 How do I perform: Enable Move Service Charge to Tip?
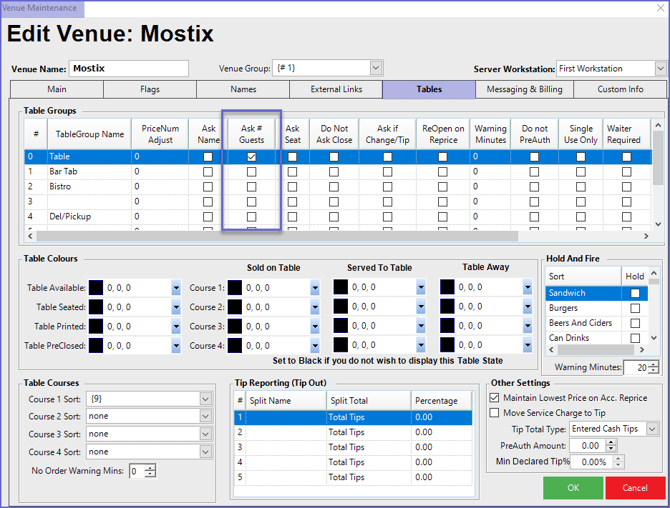(495, 413)
